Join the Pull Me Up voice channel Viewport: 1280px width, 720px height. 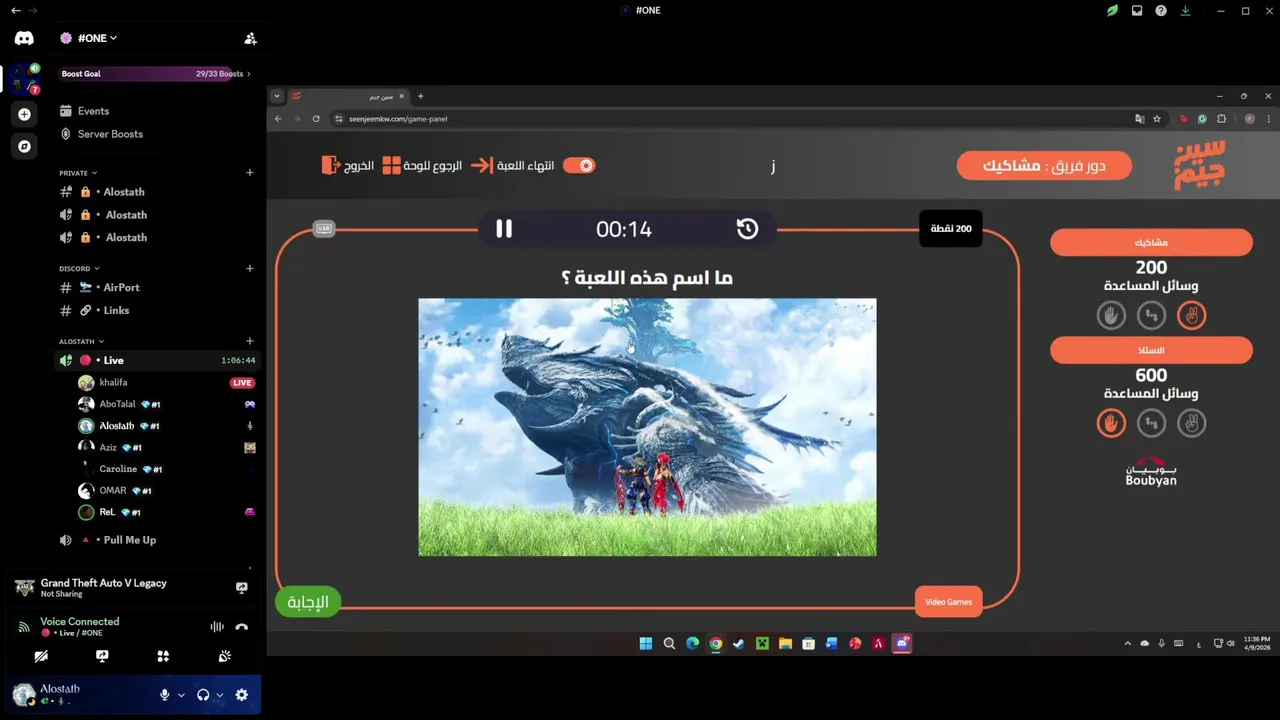[155, 540]
